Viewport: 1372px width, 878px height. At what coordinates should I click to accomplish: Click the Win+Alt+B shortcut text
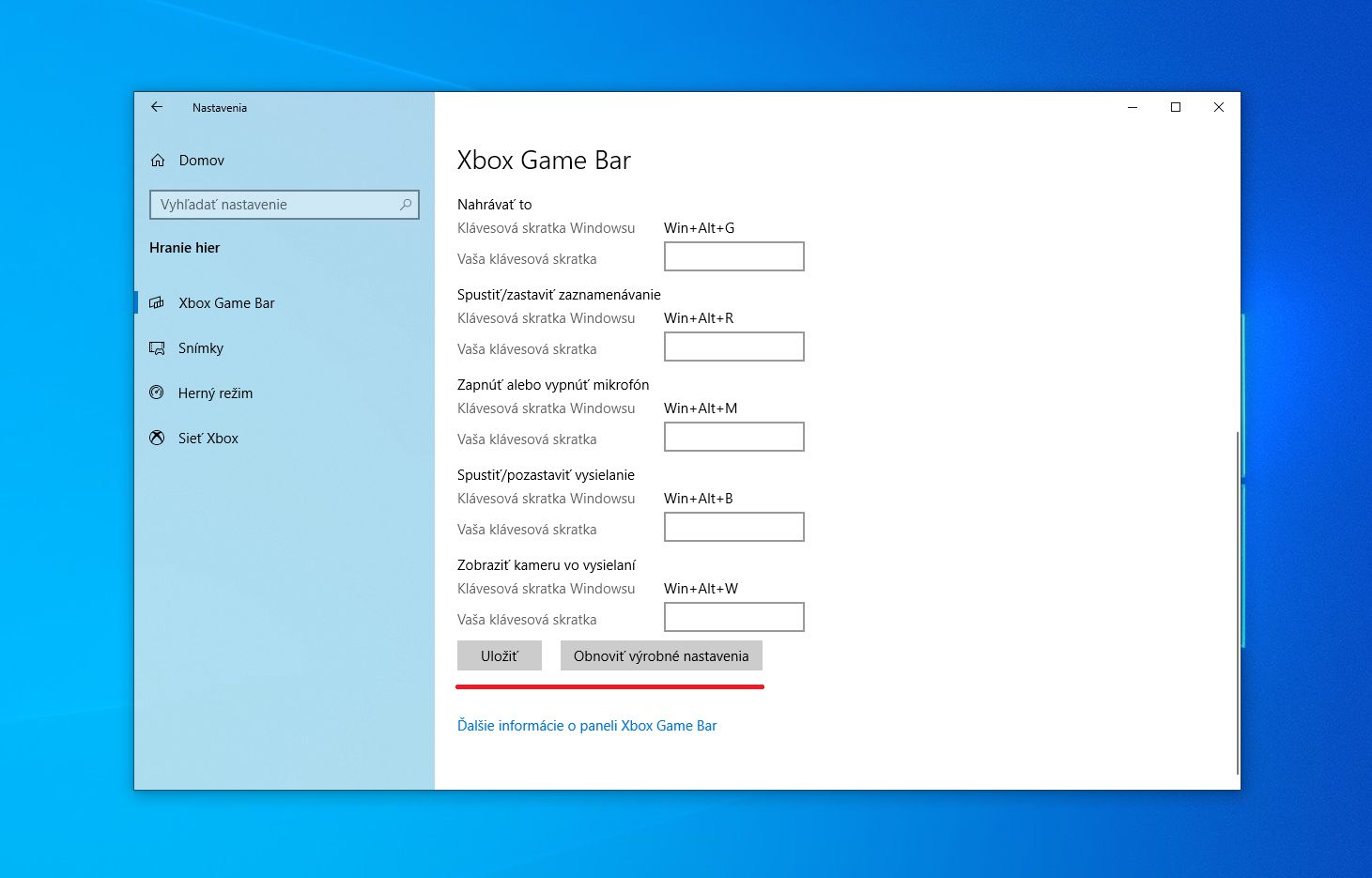[x=699, y=499]
